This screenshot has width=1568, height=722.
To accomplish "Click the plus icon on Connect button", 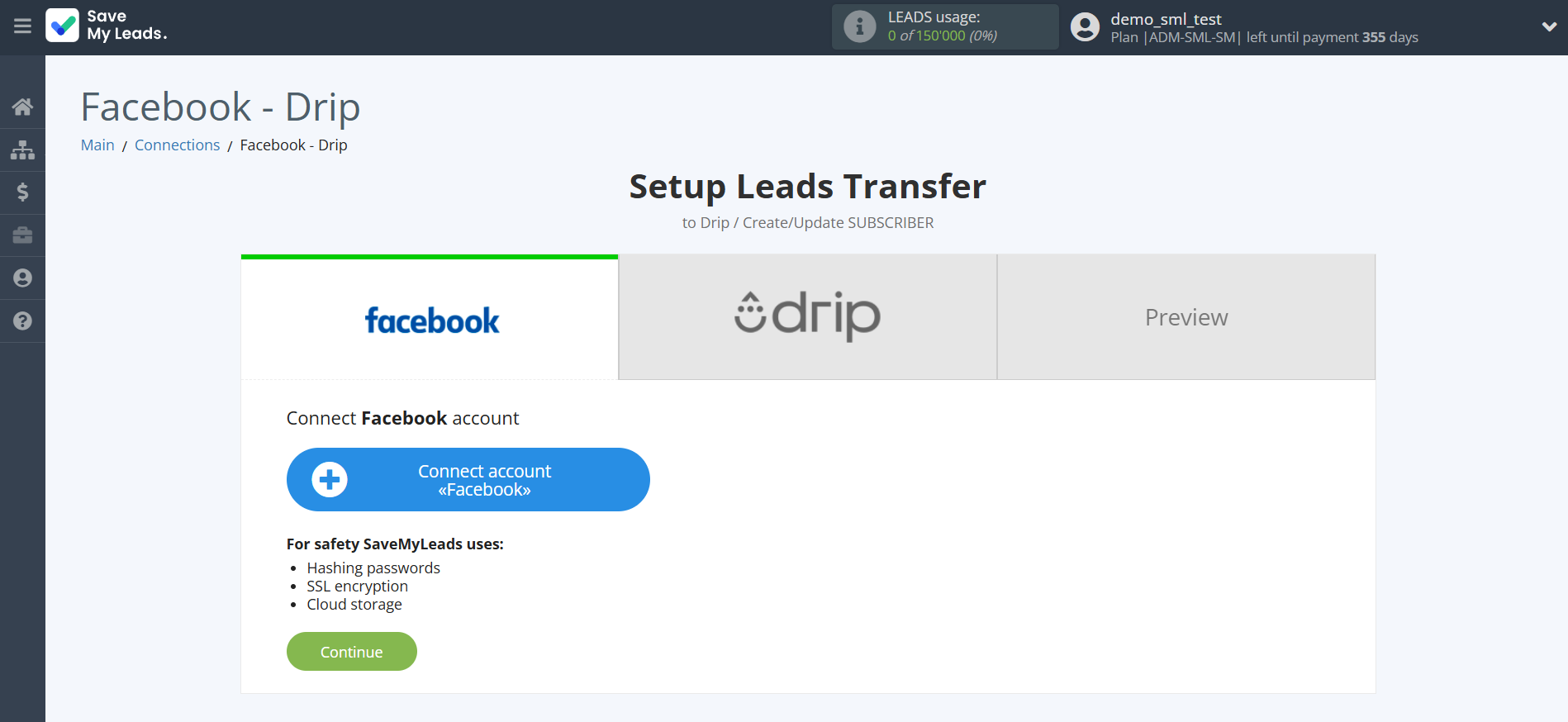I will [330, 480].
